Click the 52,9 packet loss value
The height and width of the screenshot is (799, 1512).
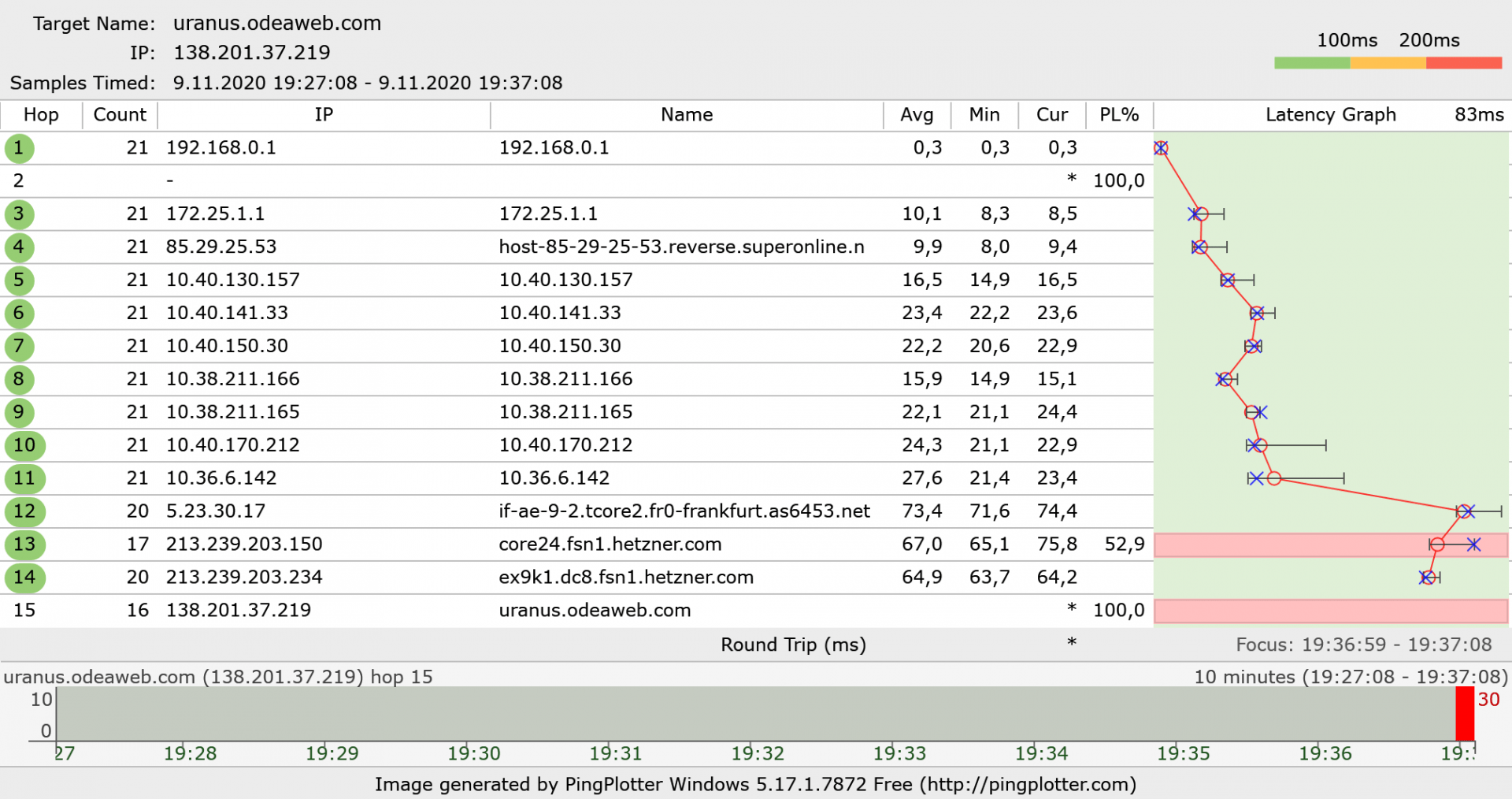click(1125, 545)
